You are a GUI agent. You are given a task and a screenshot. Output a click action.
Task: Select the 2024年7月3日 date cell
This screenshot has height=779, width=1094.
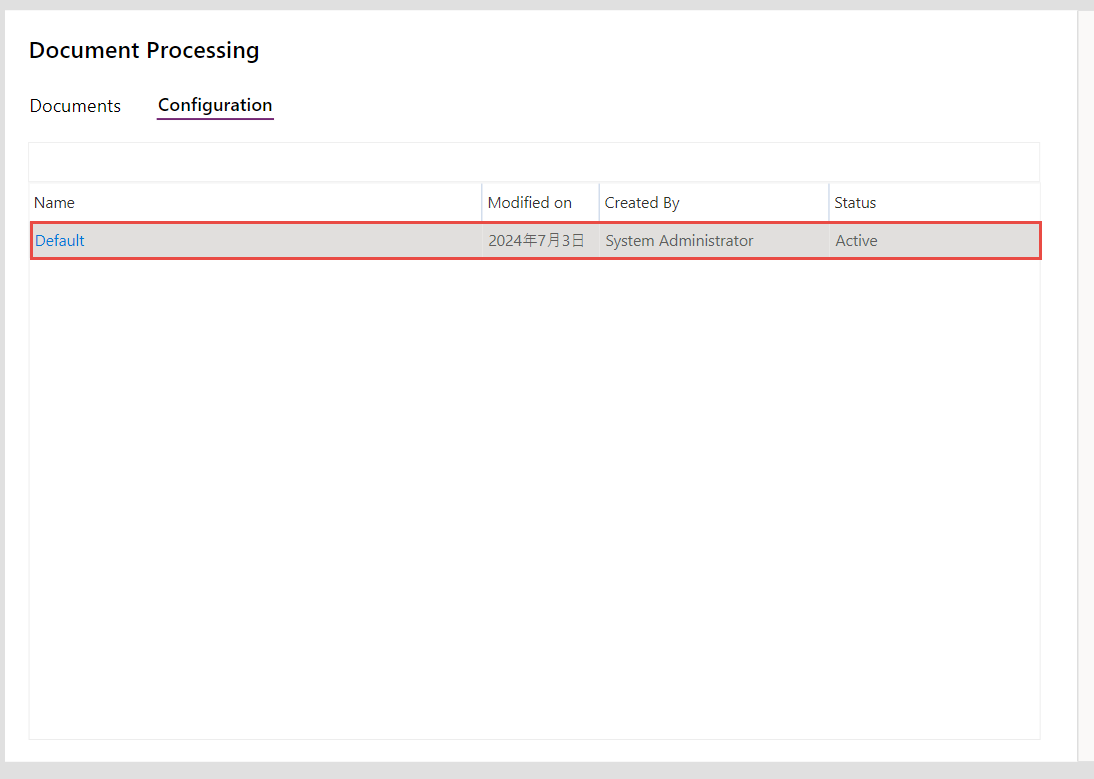(x=536, y=241)
